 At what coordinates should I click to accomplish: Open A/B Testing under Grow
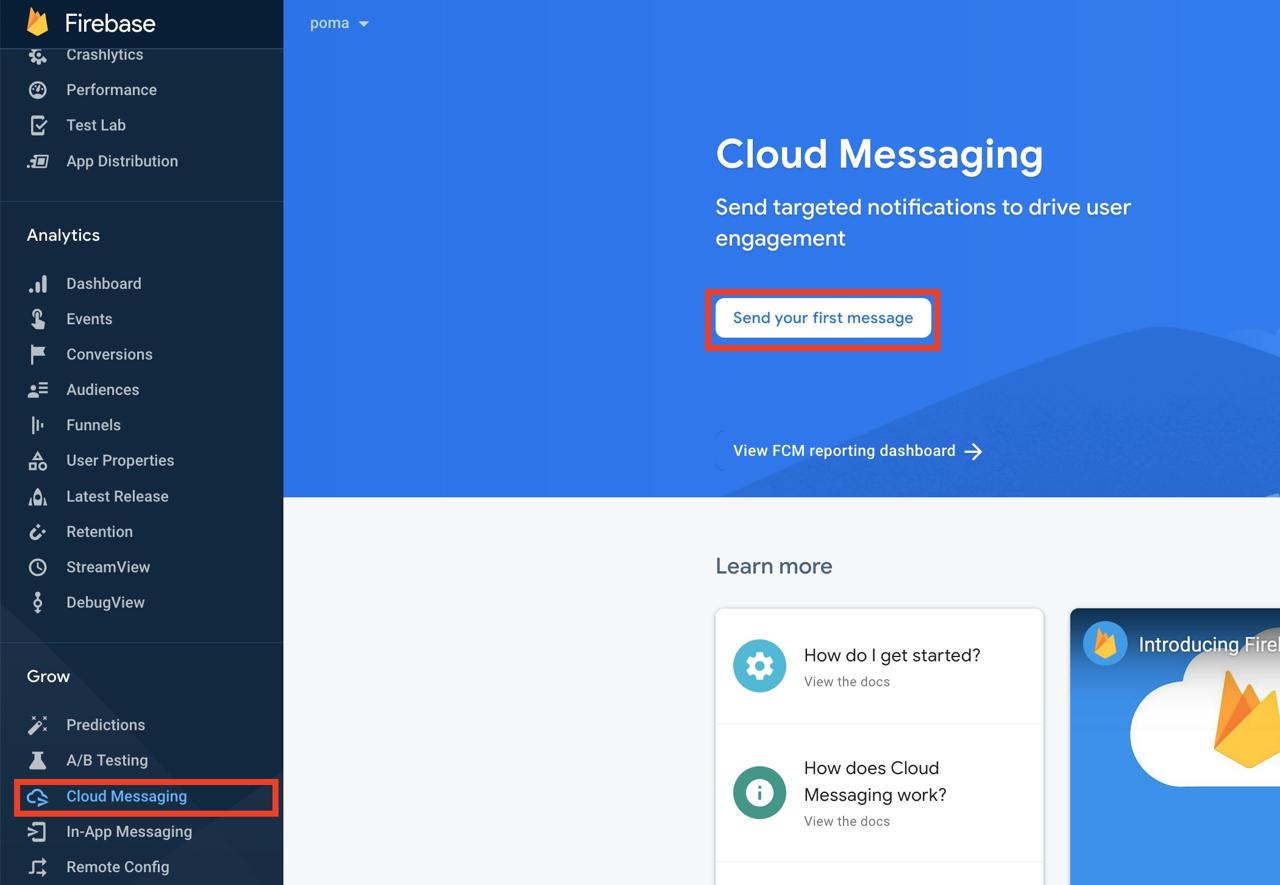(x=107, y=761)
